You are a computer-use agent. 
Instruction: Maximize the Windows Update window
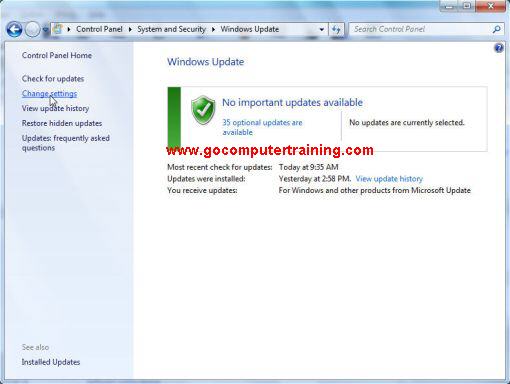(x=467, y=6)
